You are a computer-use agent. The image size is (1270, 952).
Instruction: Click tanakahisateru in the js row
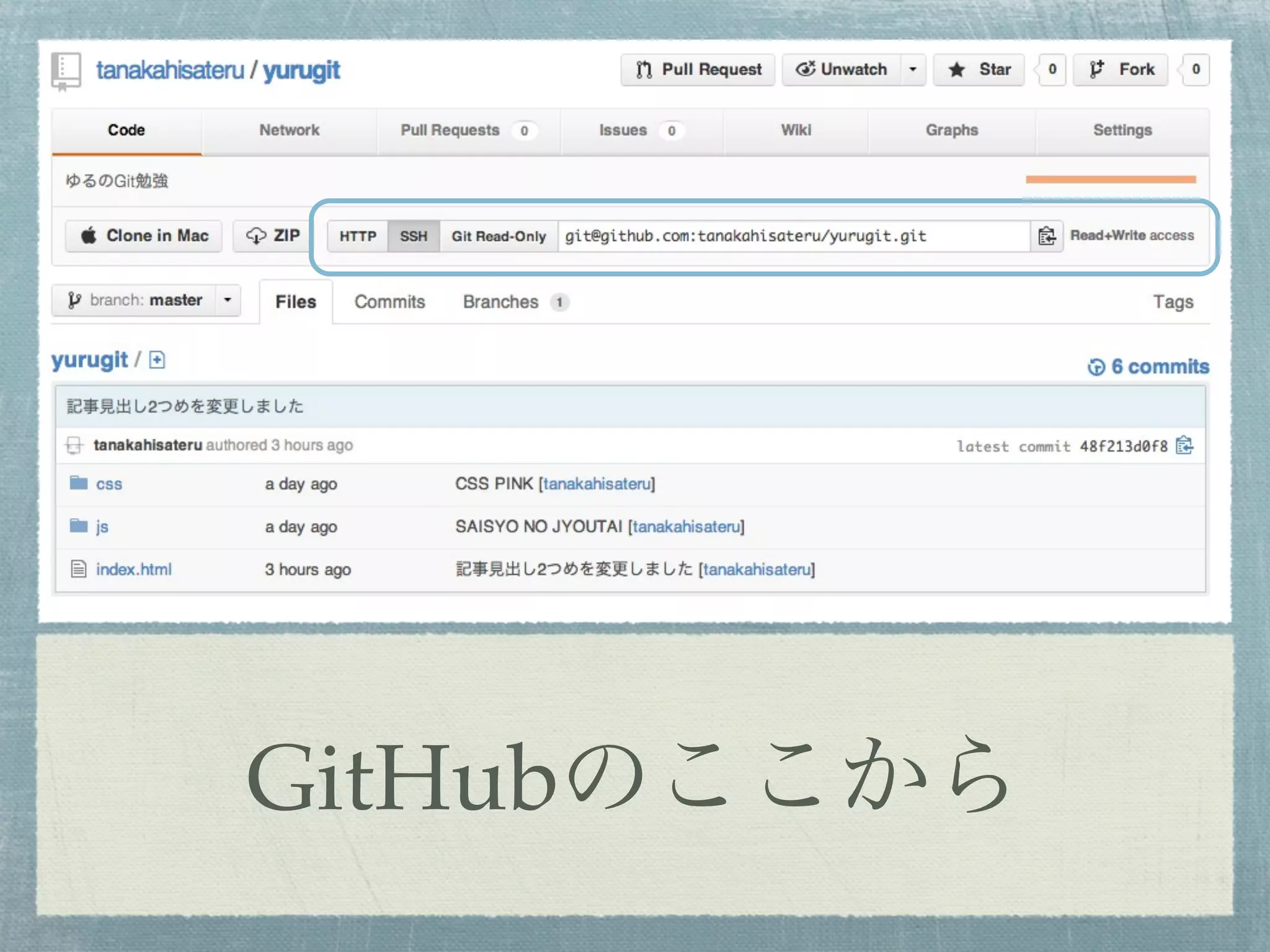coord(686,526)
